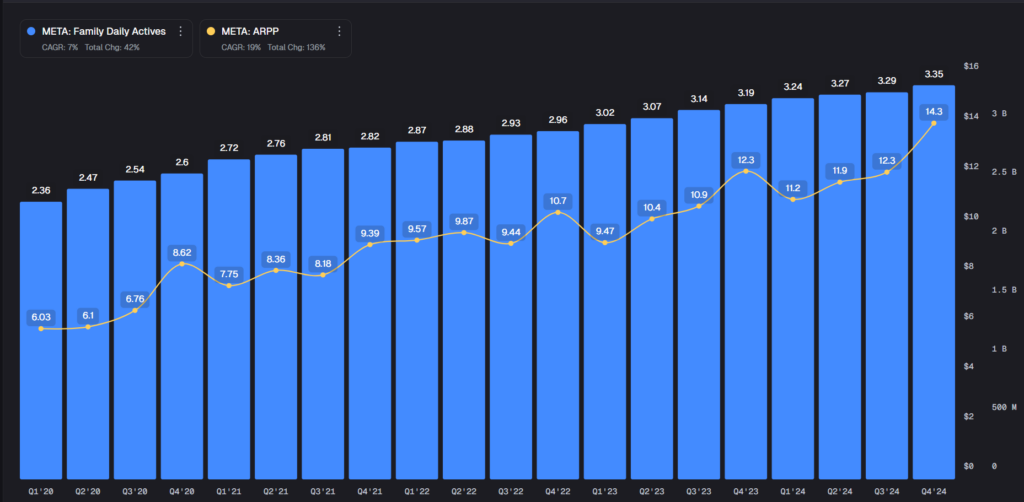Click the 2.5 B axis label

[1004, 172]
